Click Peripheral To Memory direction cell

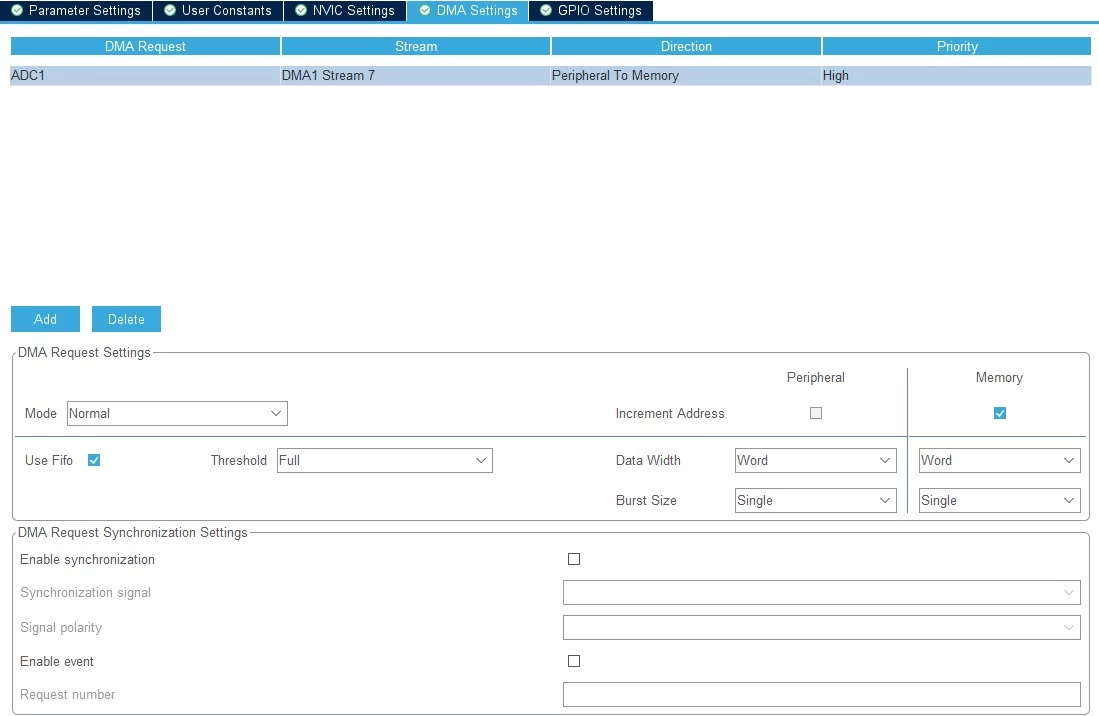[x=686, y=76]
